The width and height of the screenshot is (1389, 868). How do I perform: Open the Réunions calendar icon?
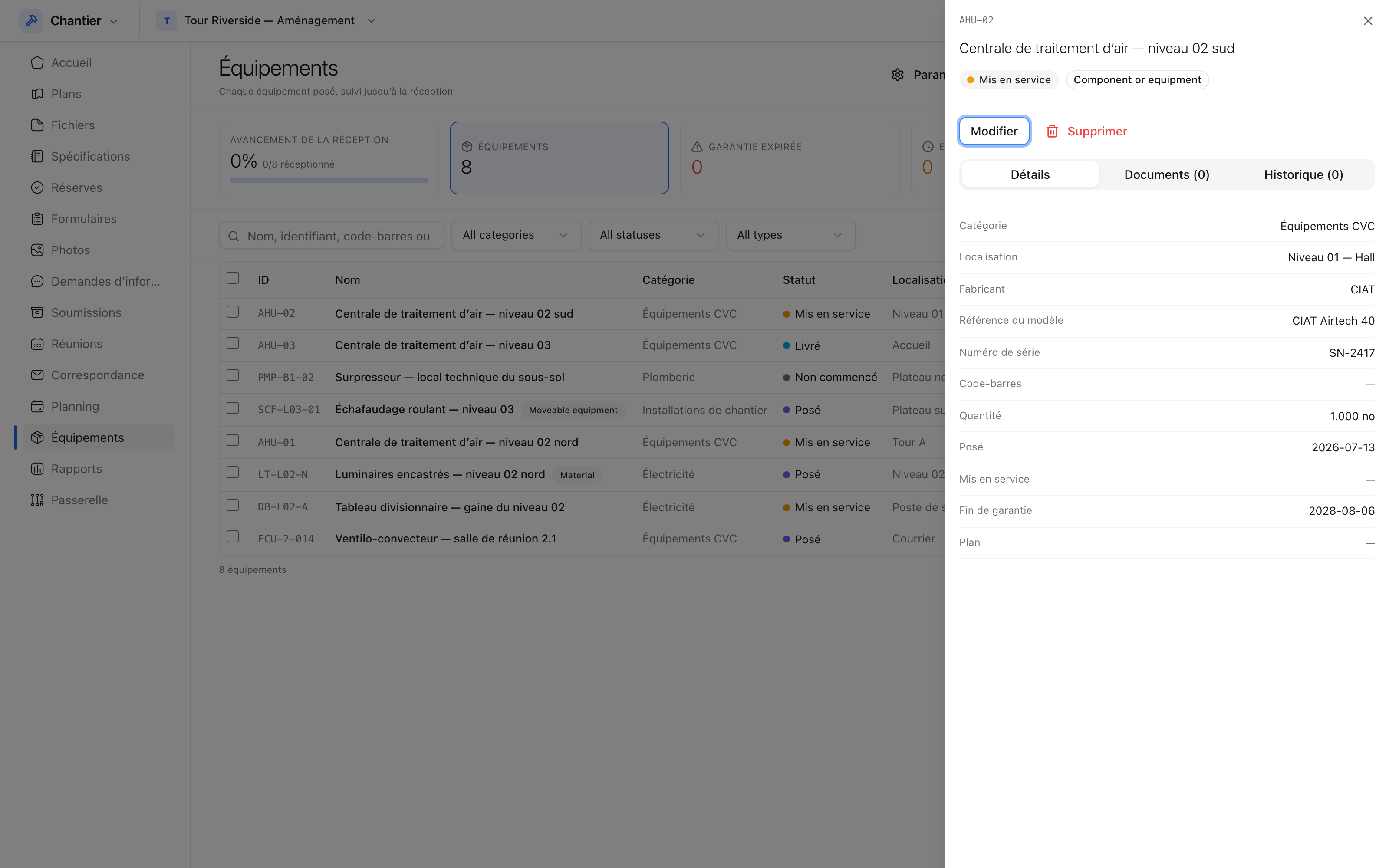tap(37, 344)
